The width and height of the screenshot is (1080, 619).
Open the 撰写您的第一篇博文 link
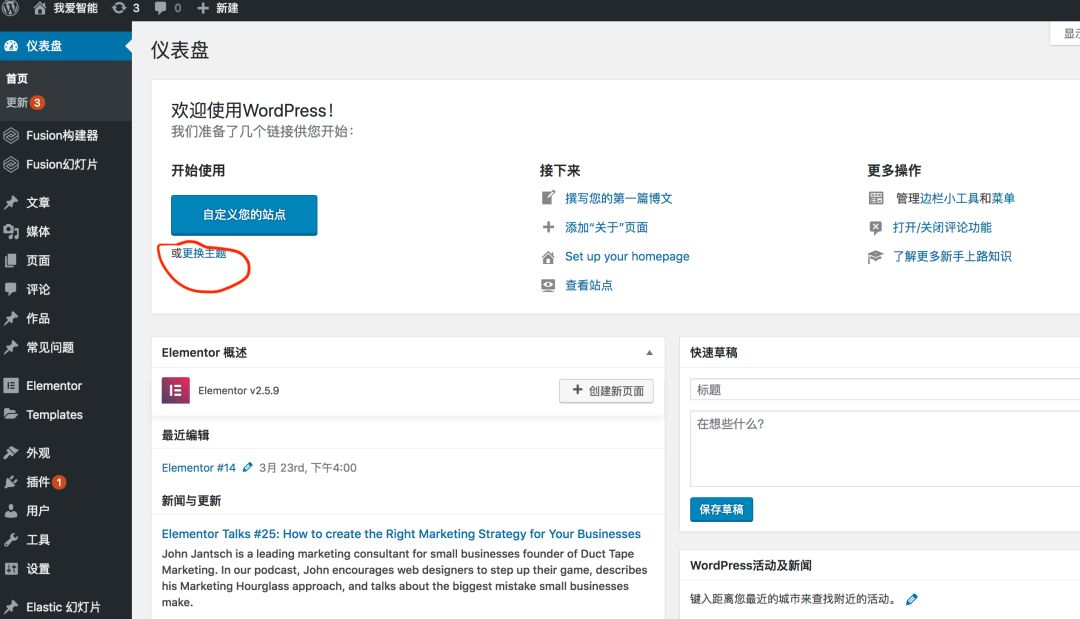(619, 198)
